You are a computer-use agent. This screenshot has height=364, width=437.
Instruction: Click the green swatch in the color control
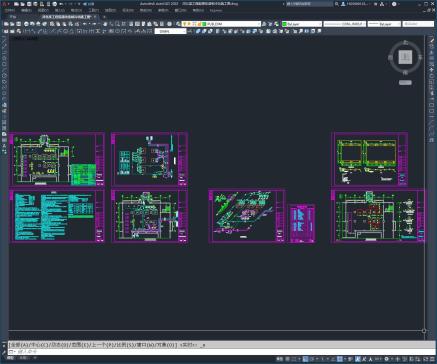[x=284, y=24]
